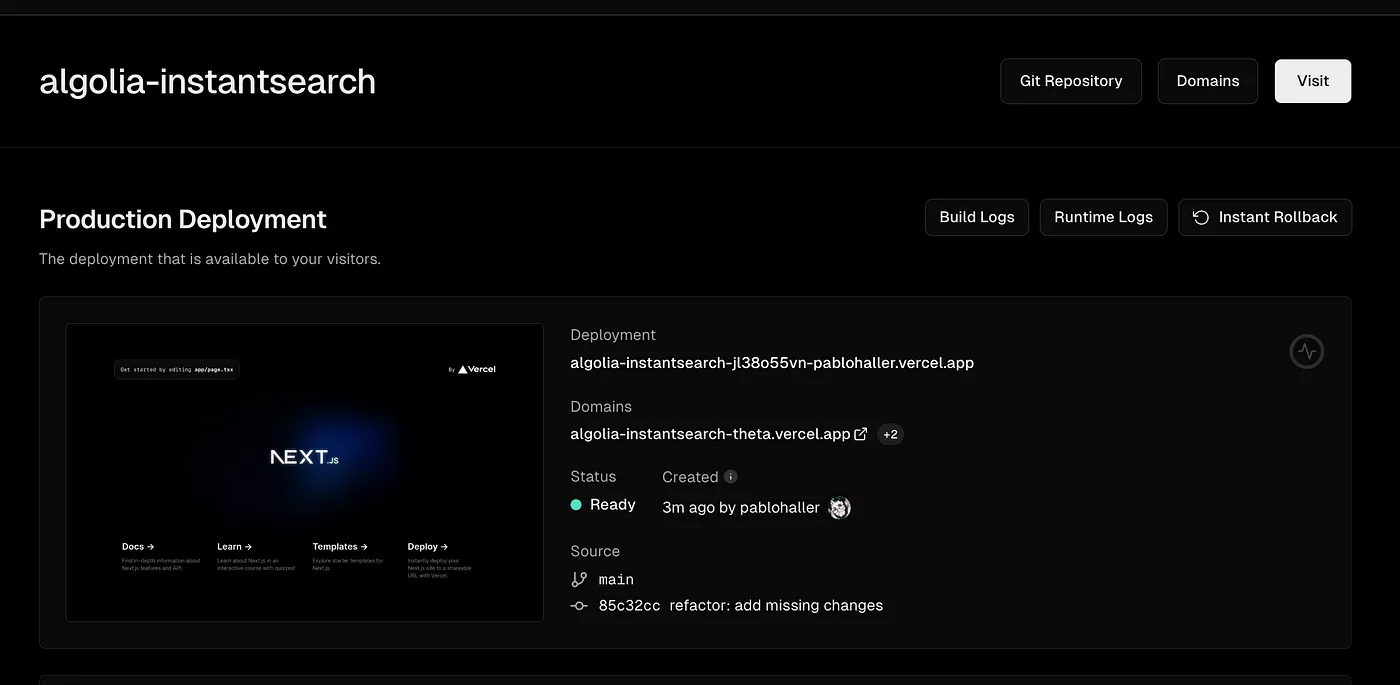Open Build Logs
Screen dimensions: 1400x685
pos(977,217)
